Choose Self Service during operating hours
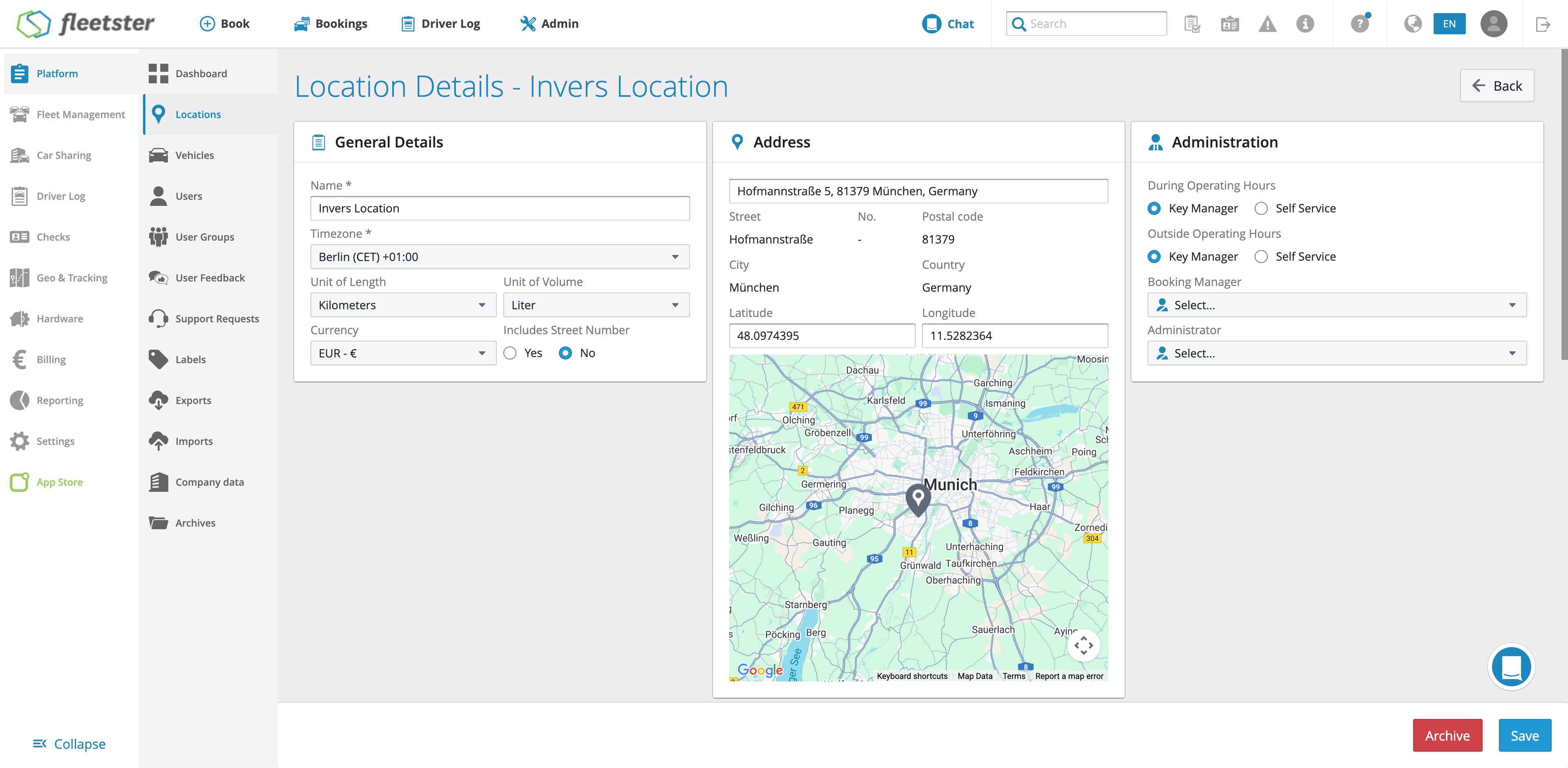The height and width of the screenshot is (768, 1568). coord(1261,208)
